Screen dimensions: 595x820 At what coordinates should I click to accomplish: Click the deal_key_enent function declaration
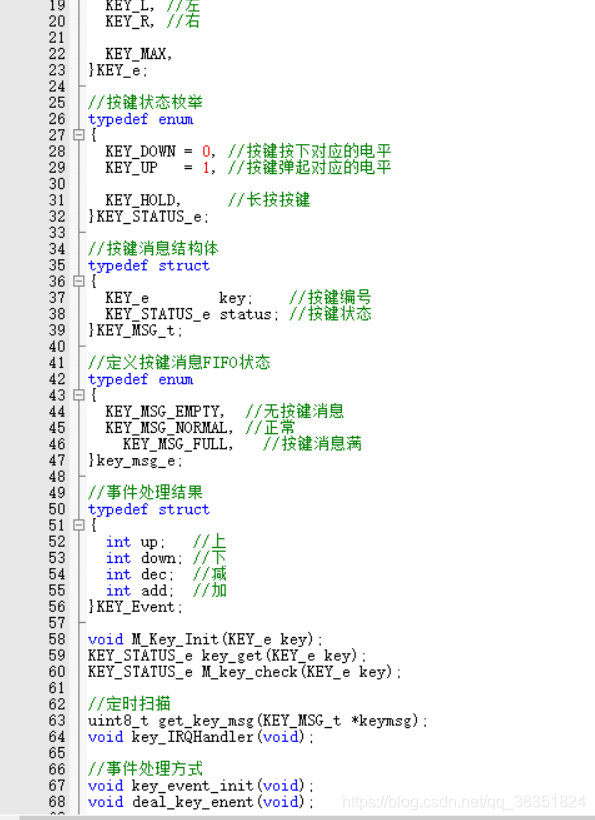pyautogui.click(x=202, y=802)
